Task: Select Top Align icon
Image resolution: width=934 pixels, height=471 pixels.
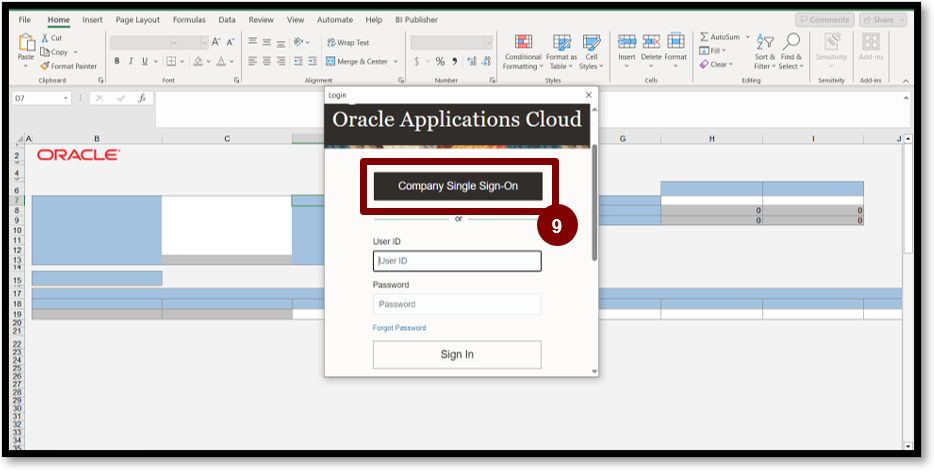Action: tap(253, 42)
